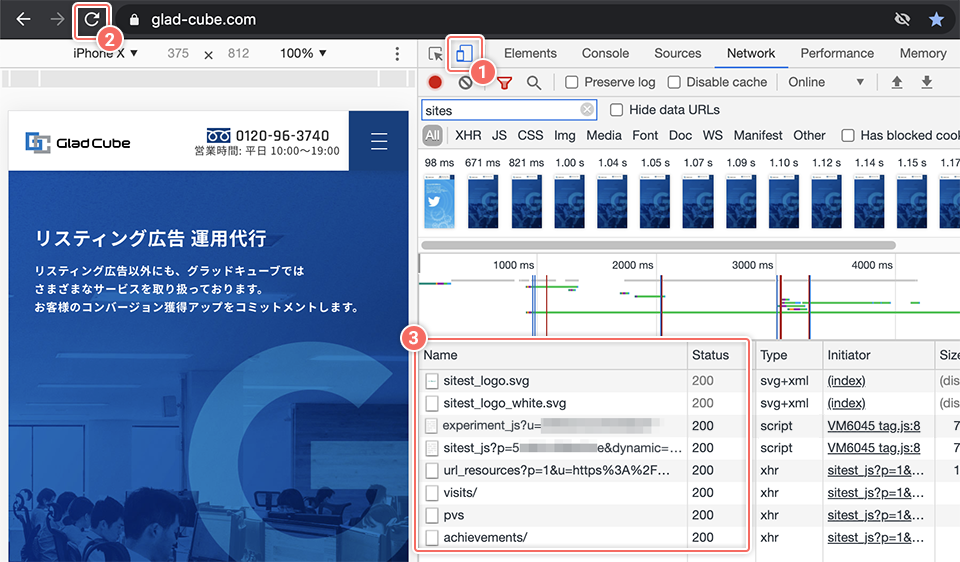This screenshot has height=562, width=960.
Task: Filter requests by Media
Action: pyautogui.click(x=604, y=135)
